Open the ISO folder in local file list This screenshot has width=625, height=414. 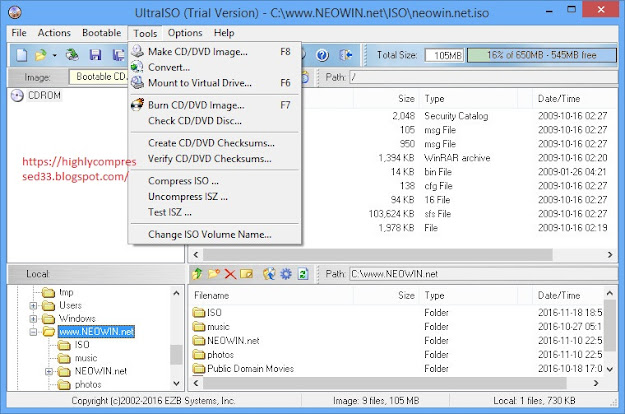(x=207, y=312)
